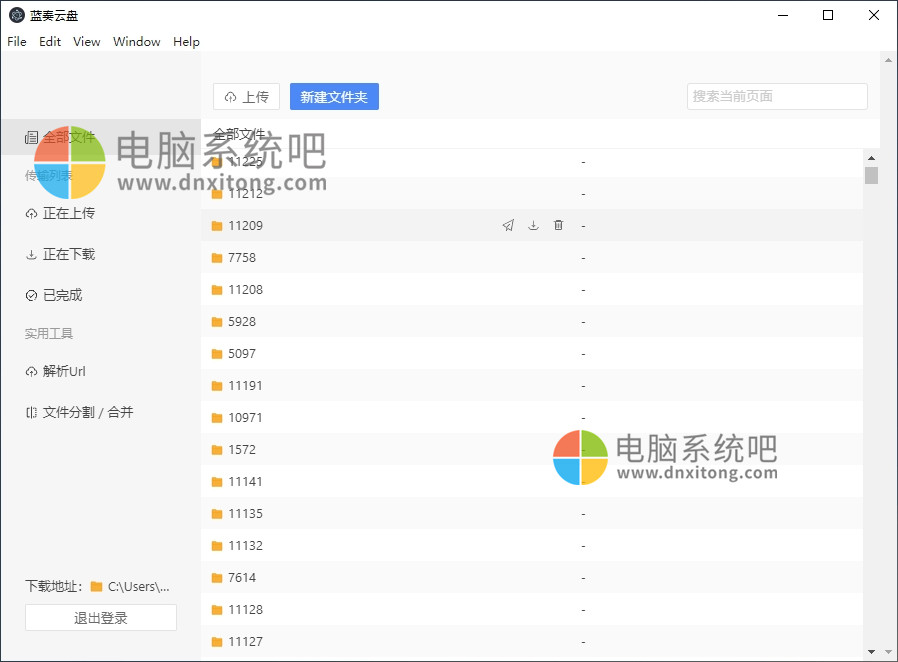Download folder 11209 with download arrow icon
The height and width of the screenshot is (662, 898).
(x=533, y=225)
